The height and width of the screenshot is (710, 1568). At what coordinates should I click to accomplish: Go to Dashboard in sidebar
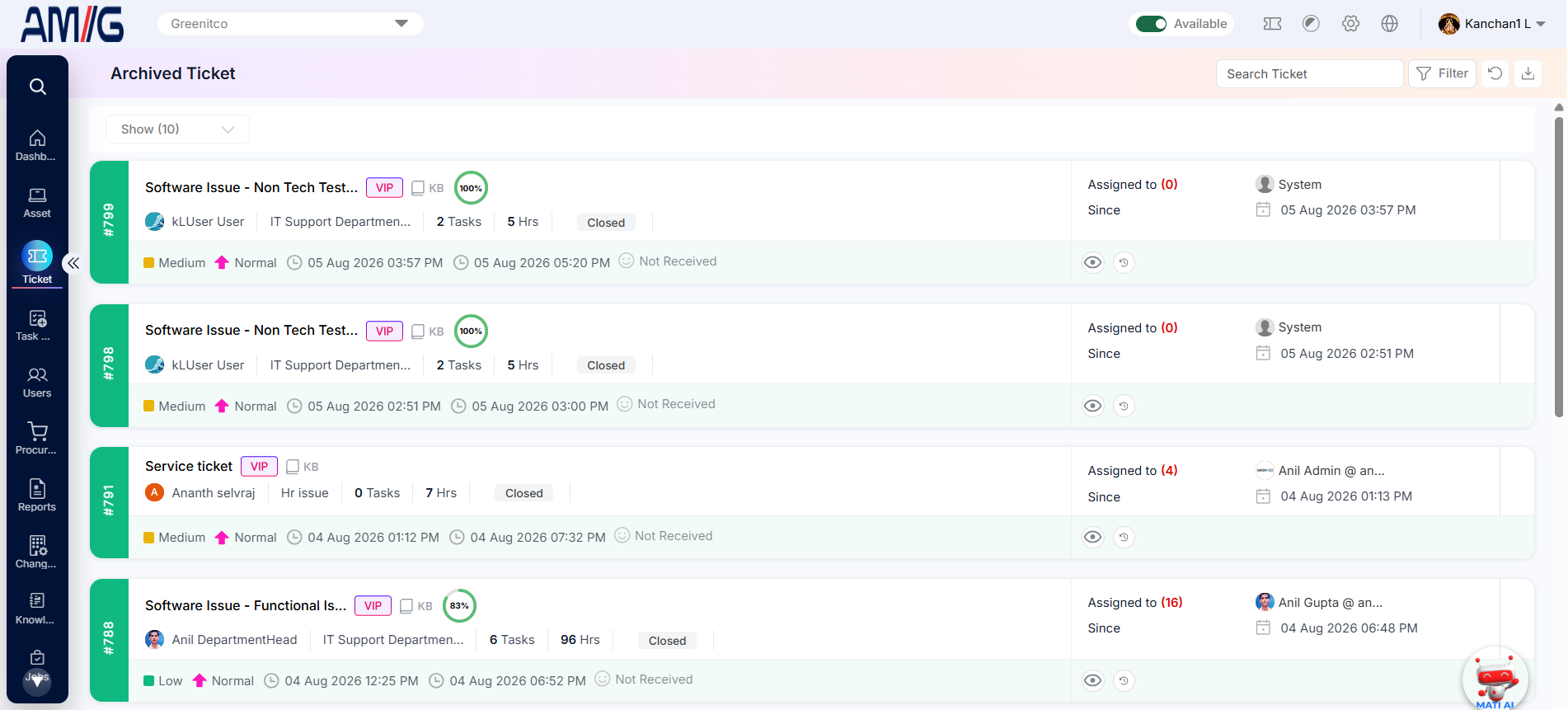(37, 145)
